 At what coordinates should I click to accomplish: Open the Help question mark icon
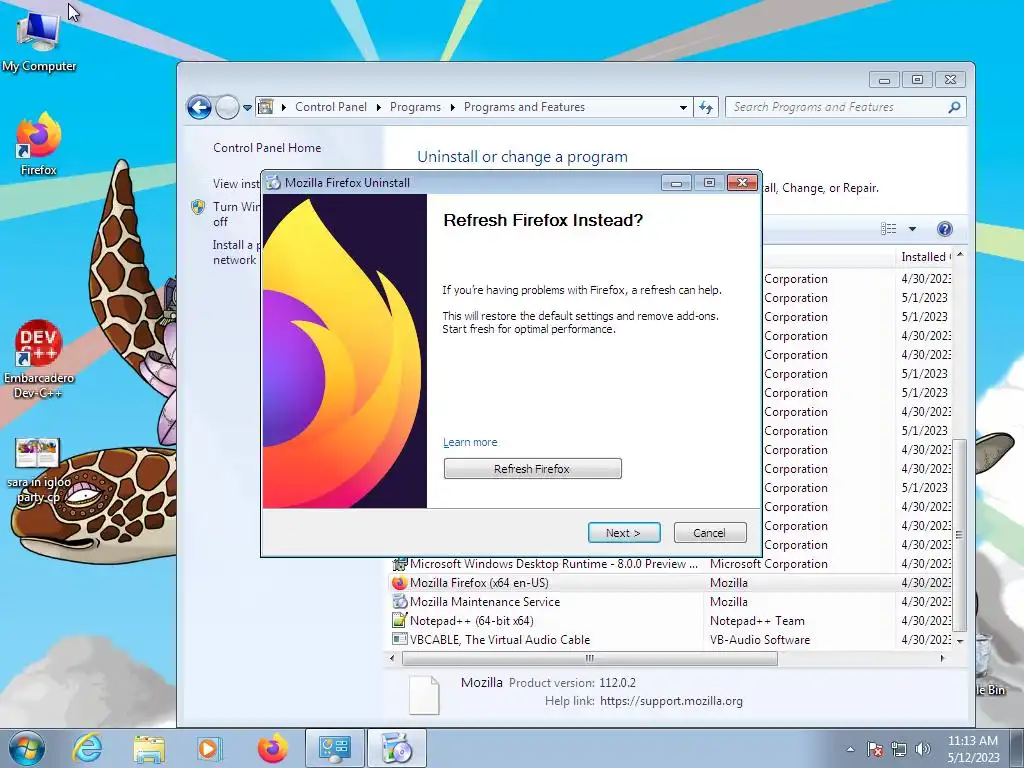click(944, 229)
